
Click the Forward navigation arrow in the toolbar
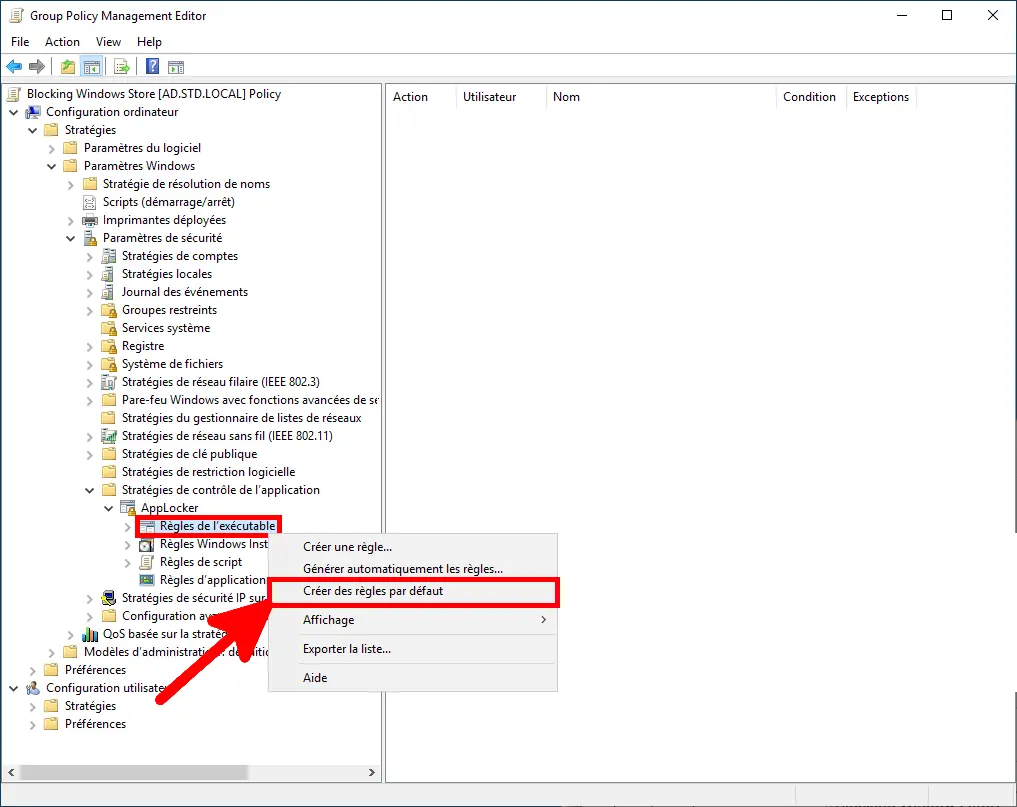36,66
